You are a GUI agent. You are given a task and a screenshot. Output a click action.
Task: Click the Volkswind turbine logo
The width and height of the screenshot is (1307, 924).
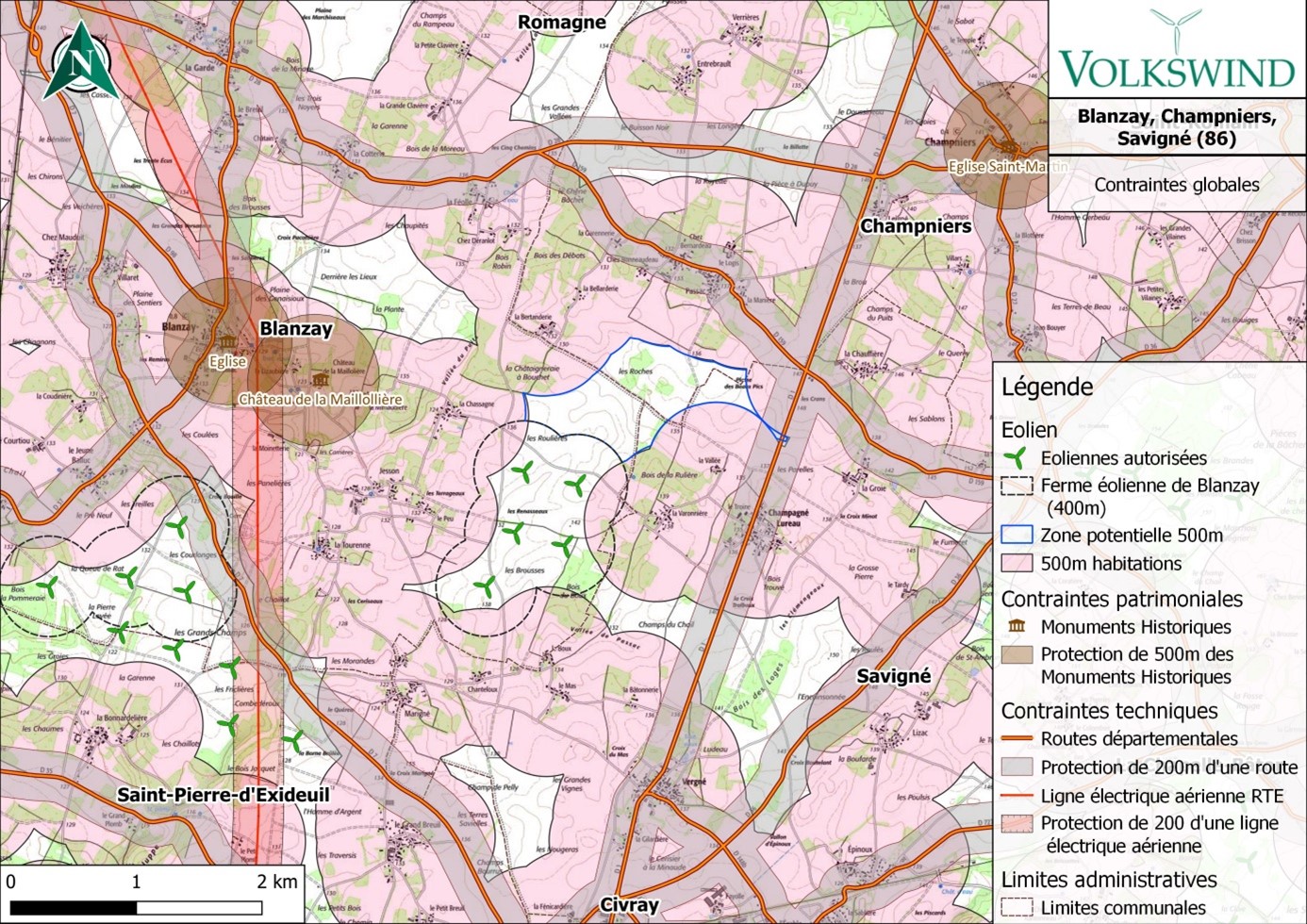(x=1176, y=30)
